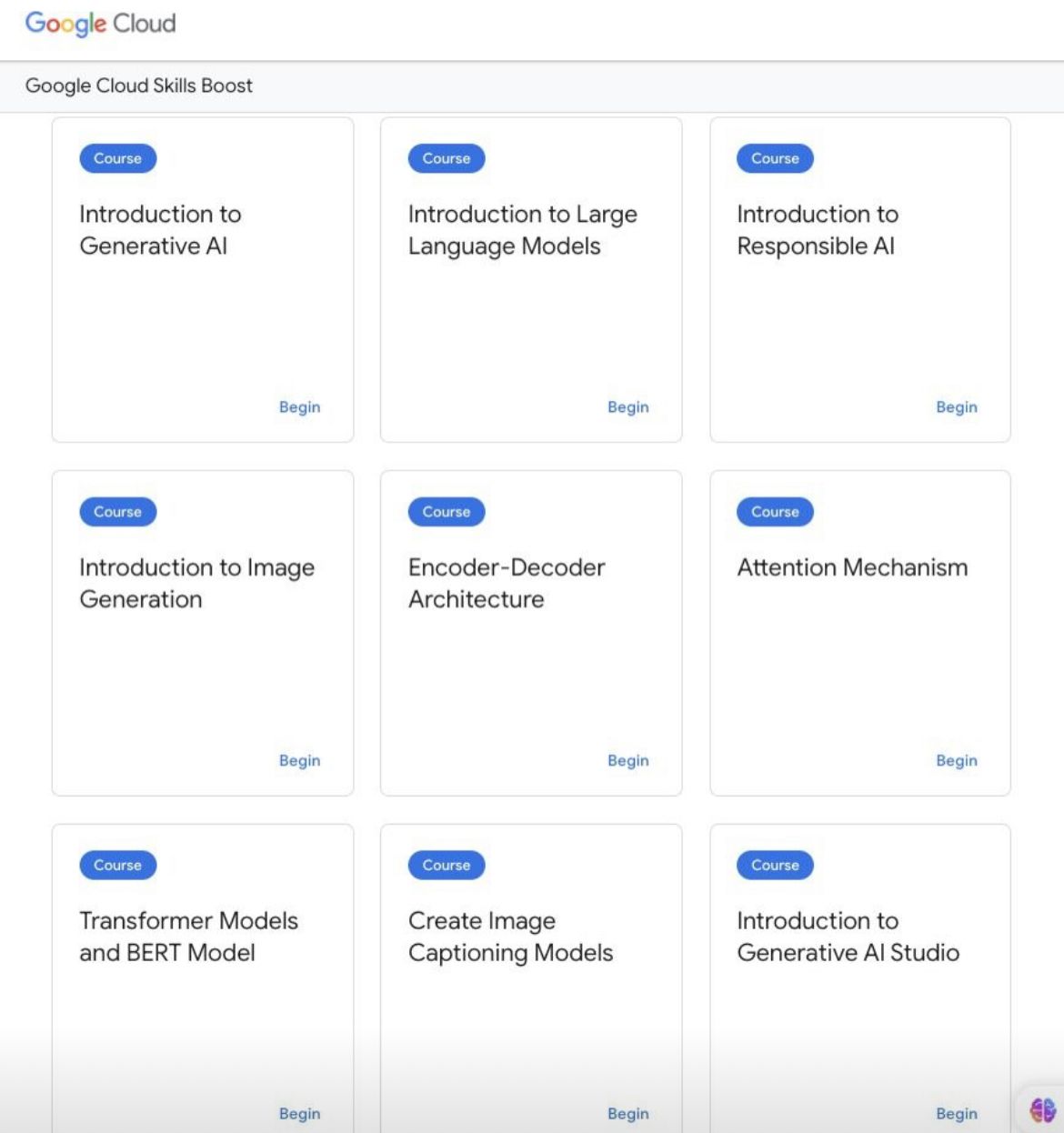1064x1133 pixels.
Task: Open 'Introduction to Generative AI Studio' title
Action: pyautogui.click(x=848, y=937)
